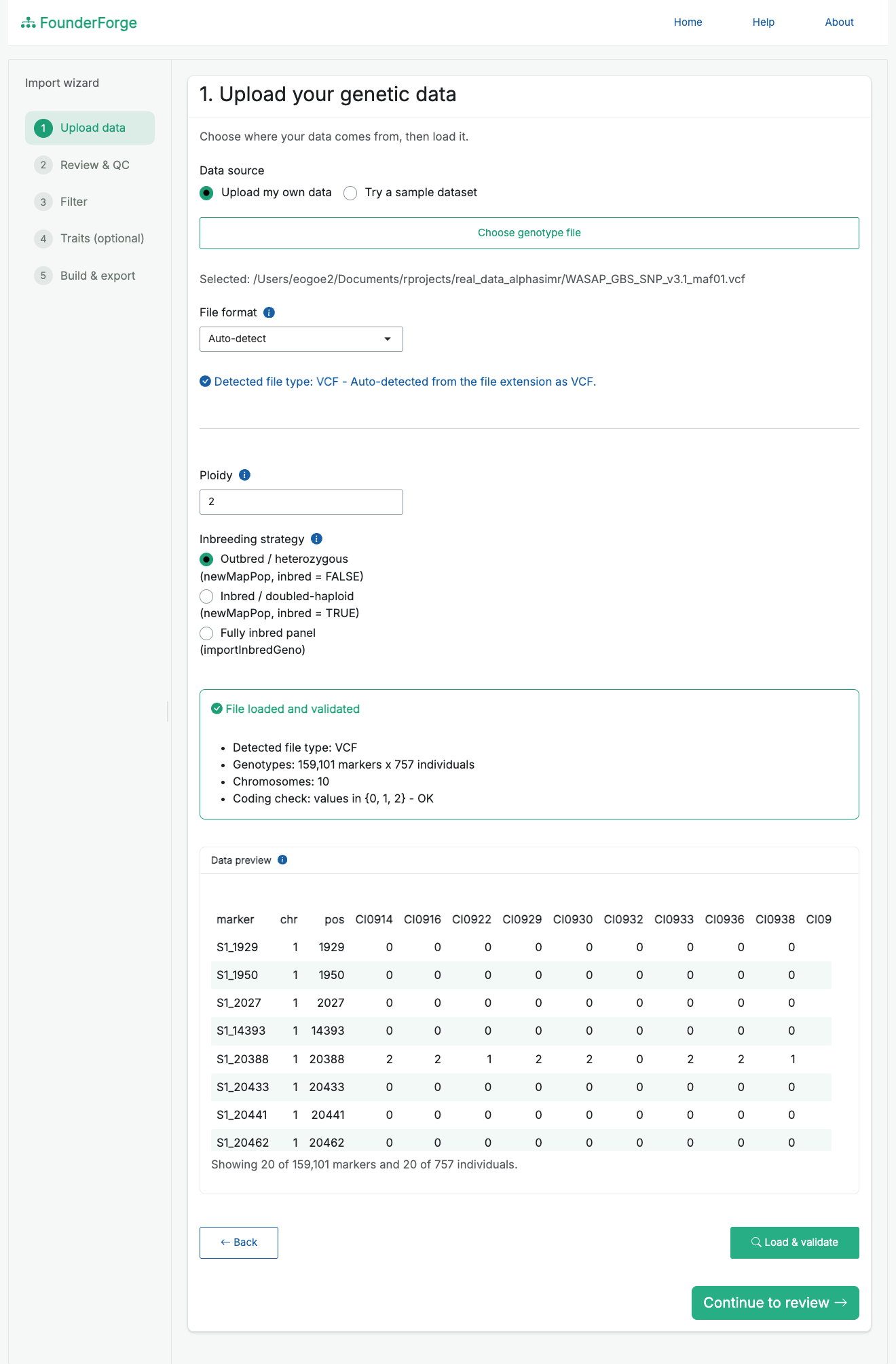This screenshot has width=896, height=1364.
Task: Open Data preview info icon
Action: (282, 860)
